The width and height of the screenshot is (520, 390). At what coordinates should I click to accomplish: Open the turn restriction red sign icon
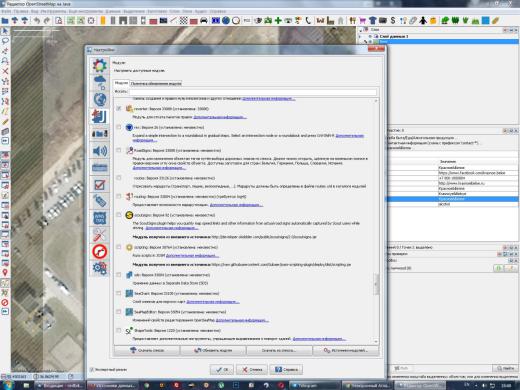[x=100, y=252]
